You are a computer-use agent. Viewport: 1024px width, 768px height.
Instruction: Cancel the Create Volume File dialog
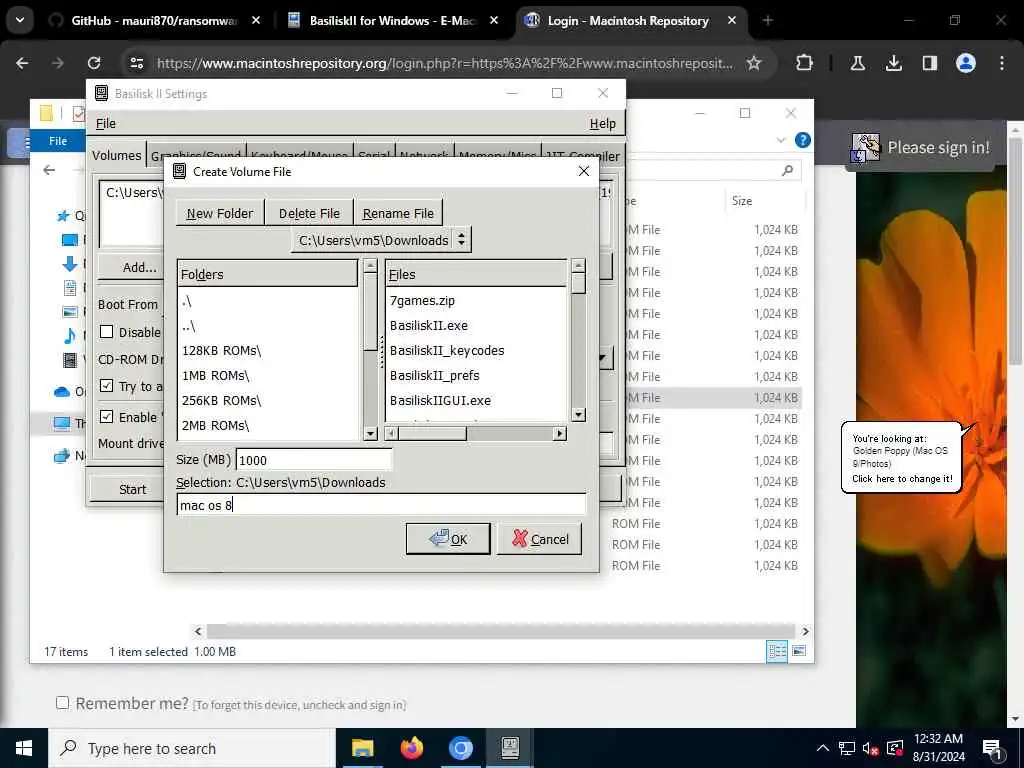[539, 539]
